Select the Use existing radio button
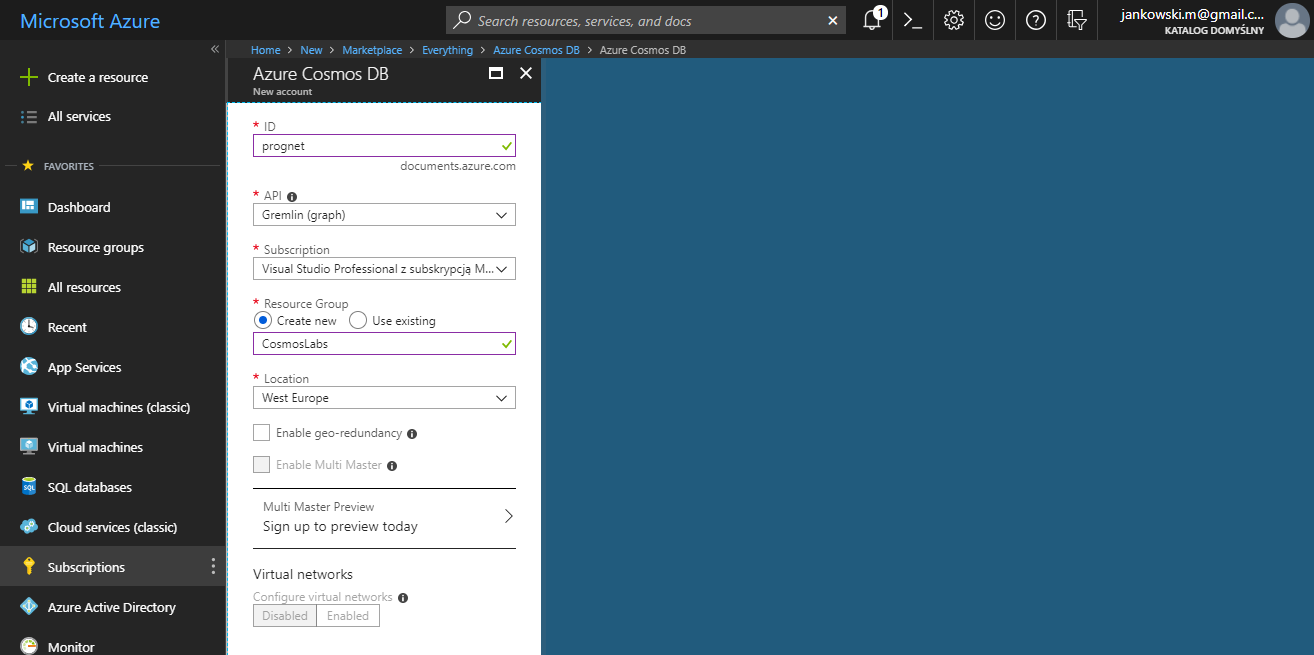The height and width of the screenshot is (655, 1314). [357, 320]
